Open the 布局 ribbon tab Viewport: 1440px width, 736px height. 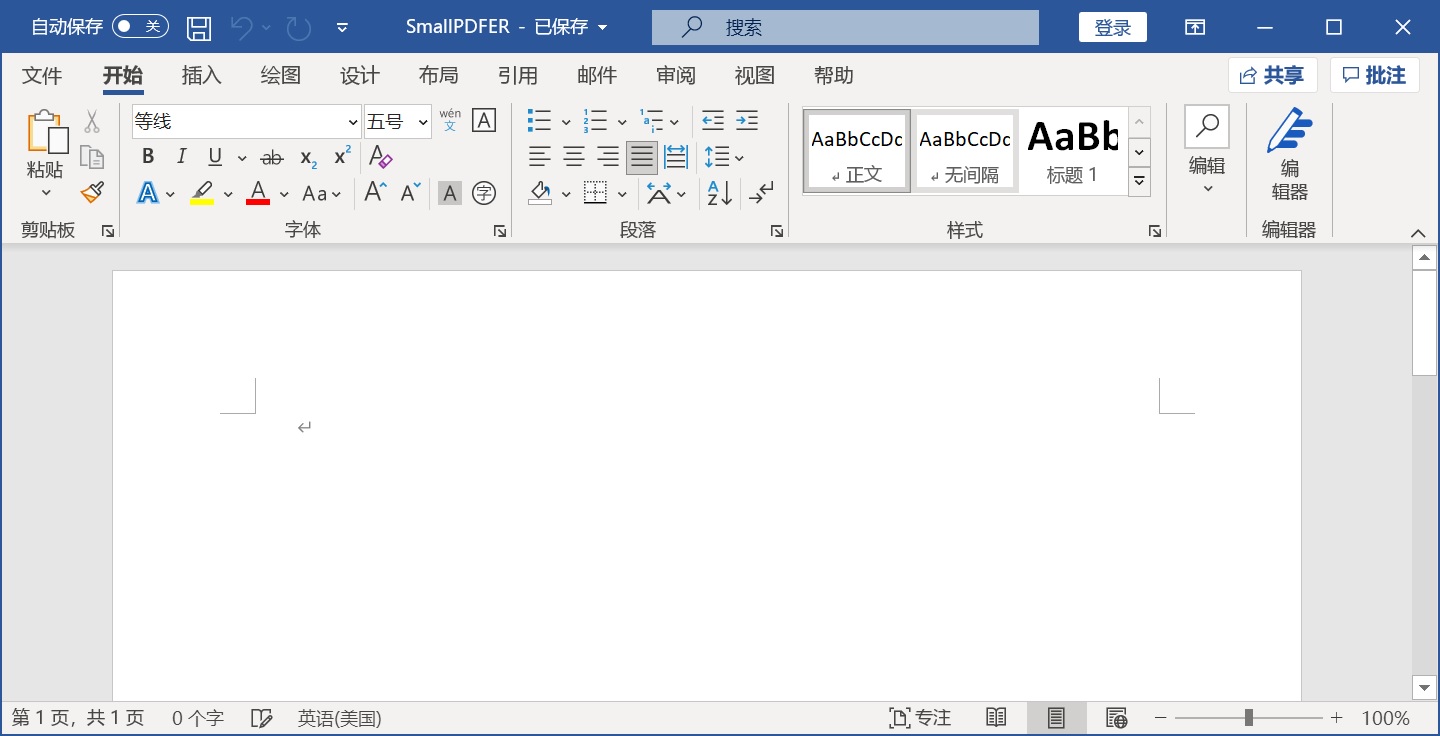[438, 76]
